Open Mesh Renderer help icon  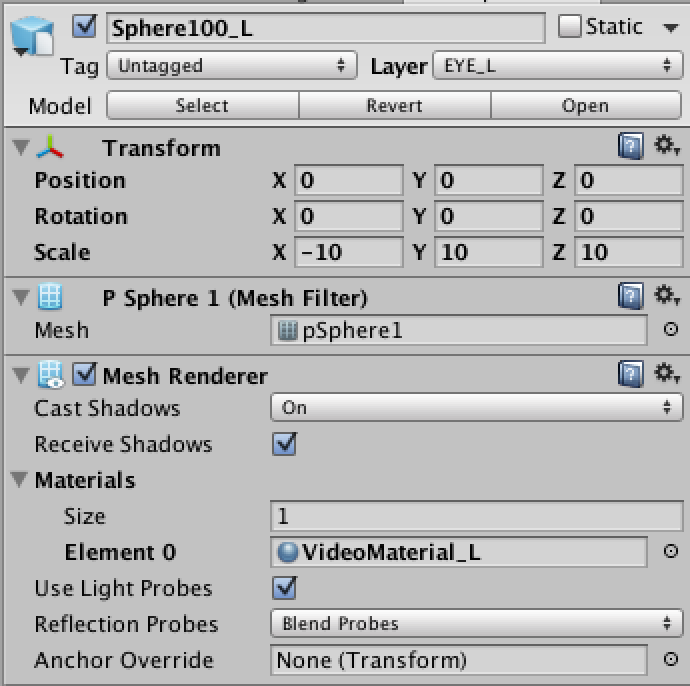[630, 374]
